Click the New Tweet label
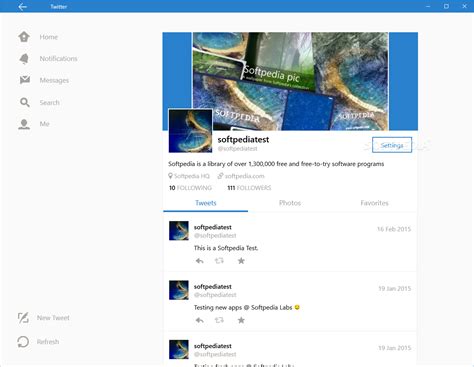The width and height of the screenshot is (474, 367). point(53,318)
